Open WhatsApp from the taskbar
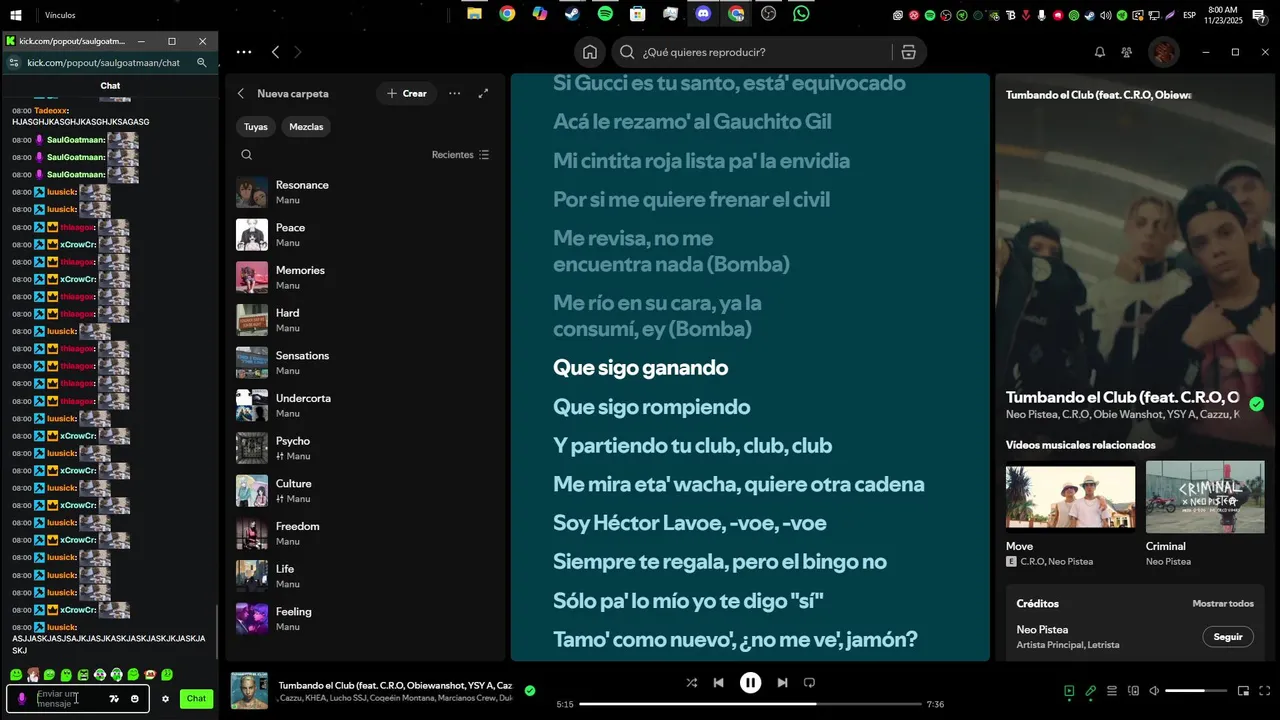This screenshot has width=1280, height=720. [801, 14]
